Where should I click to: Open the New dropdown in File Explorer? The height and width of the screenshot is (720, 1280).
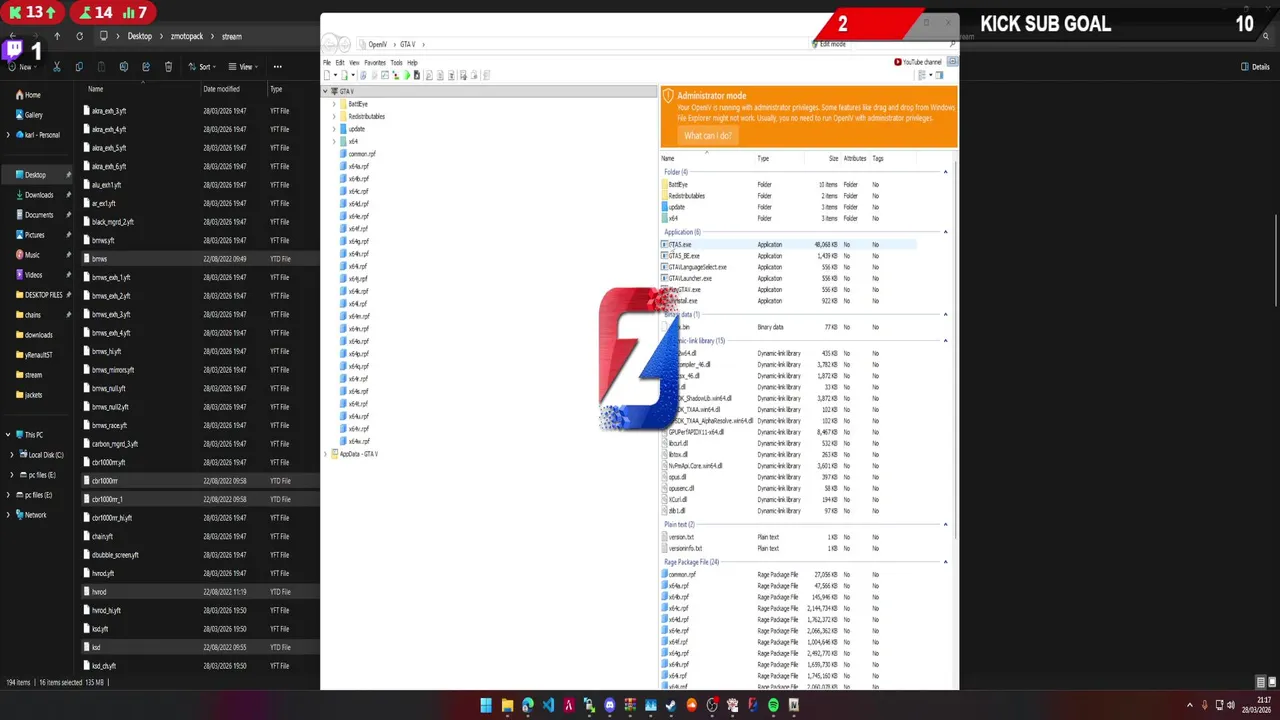click(24, 67)
